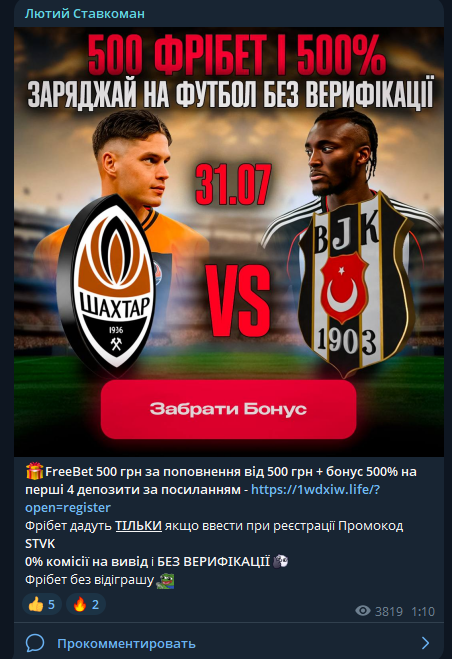Viewport: 452px width, 659px height.
Task: Click the views eye icon
Action: [363, 611]
